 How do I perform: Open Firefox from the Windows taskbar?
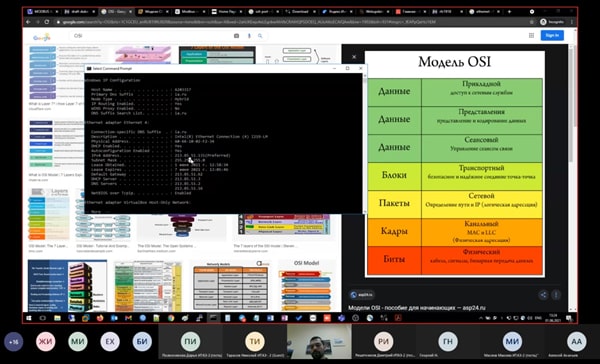(x=100, y=318)
